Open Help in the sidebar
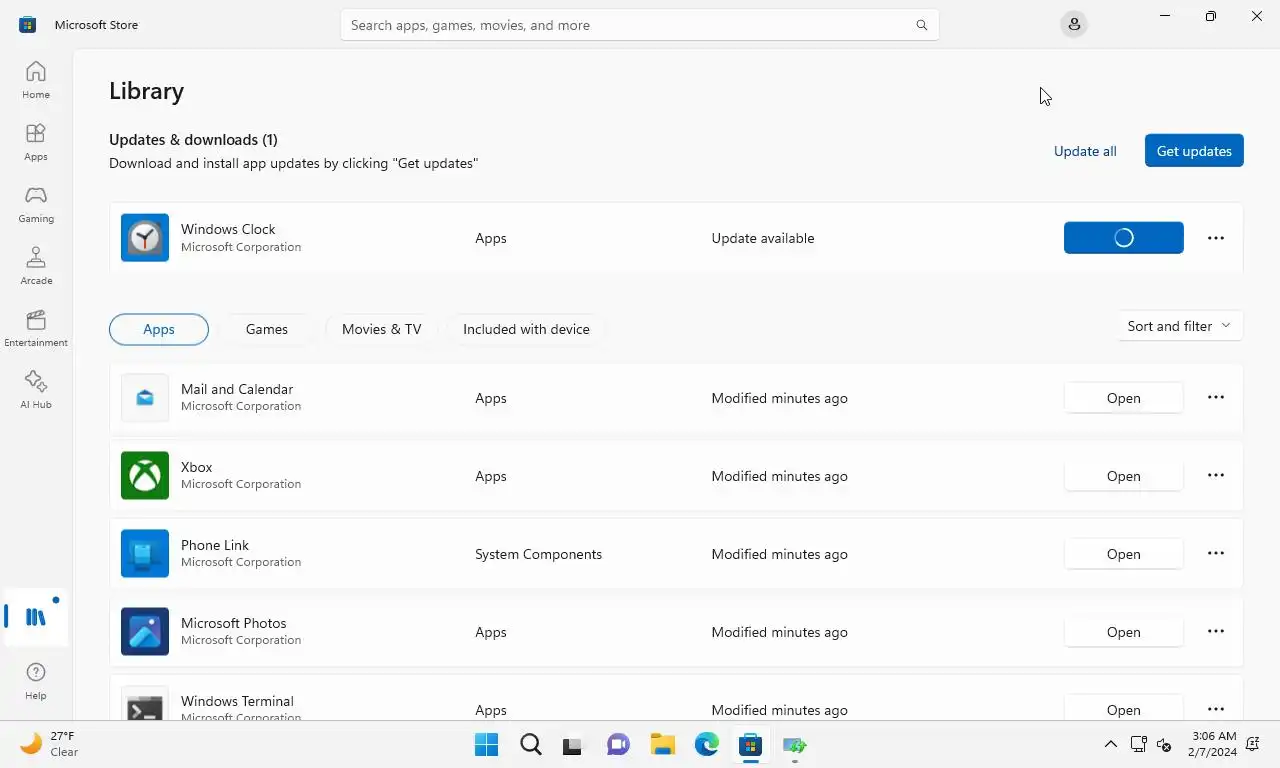1280x768 pixels. pos(36,681)
